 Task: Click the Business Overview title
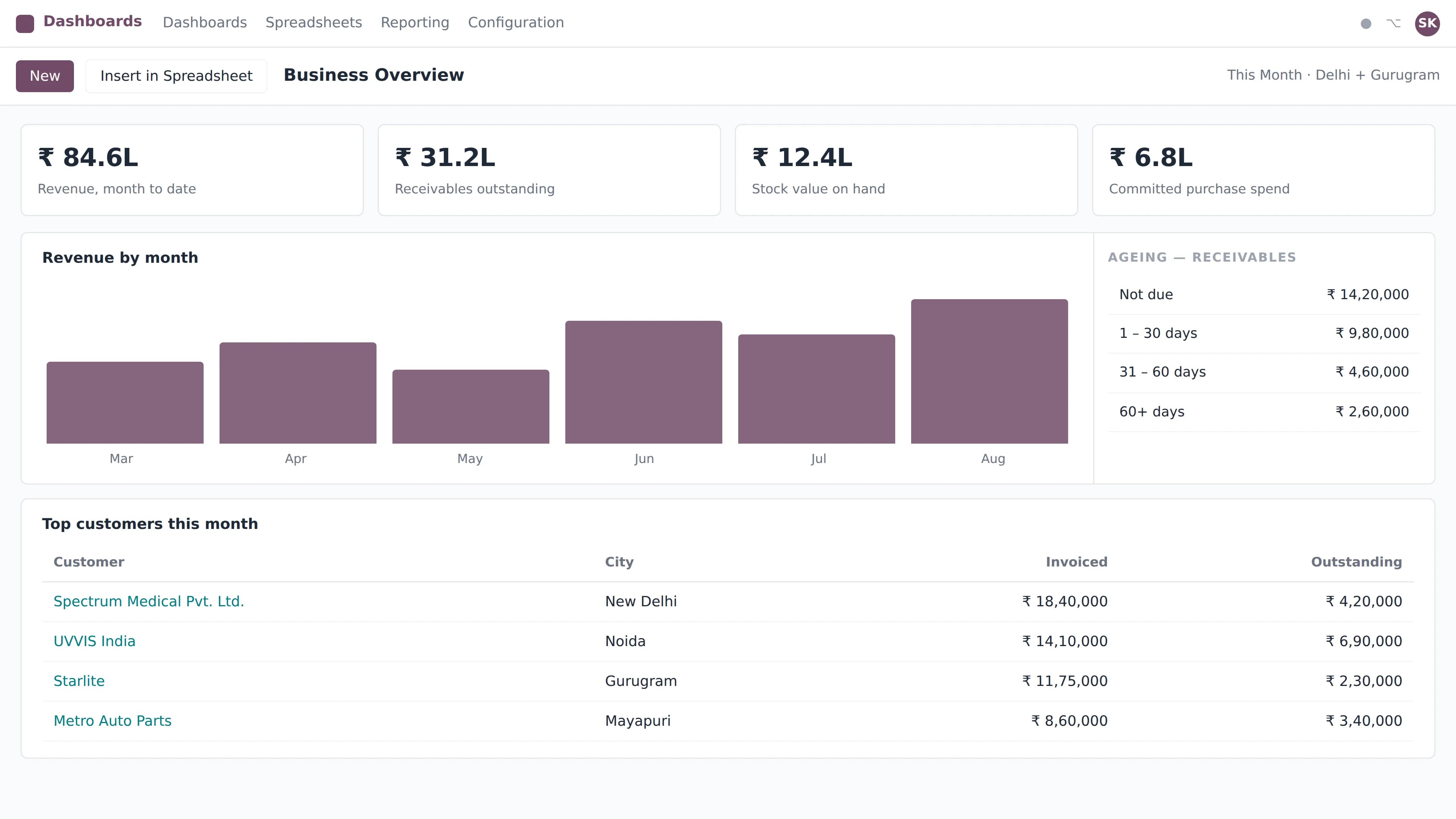click(373, 75)
